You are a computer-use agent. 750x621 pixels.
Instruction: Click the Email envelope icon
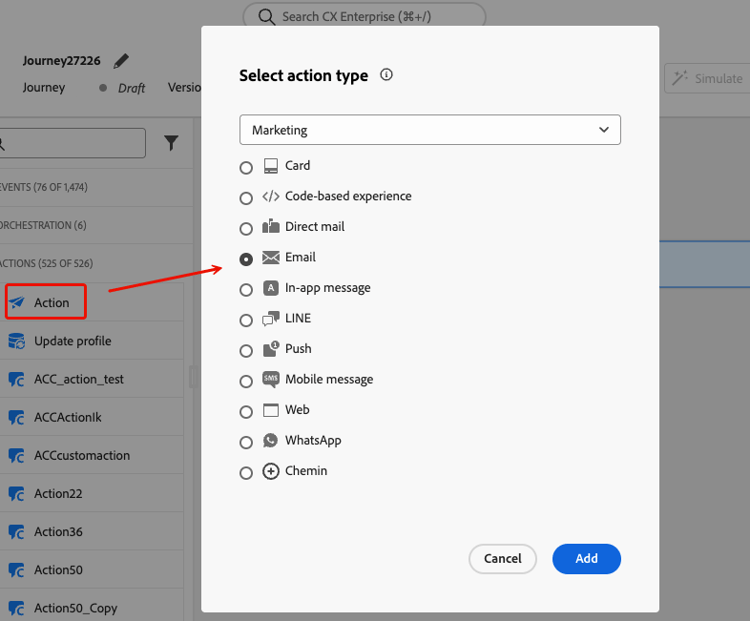pyautogui.click(x=271, y=257)
